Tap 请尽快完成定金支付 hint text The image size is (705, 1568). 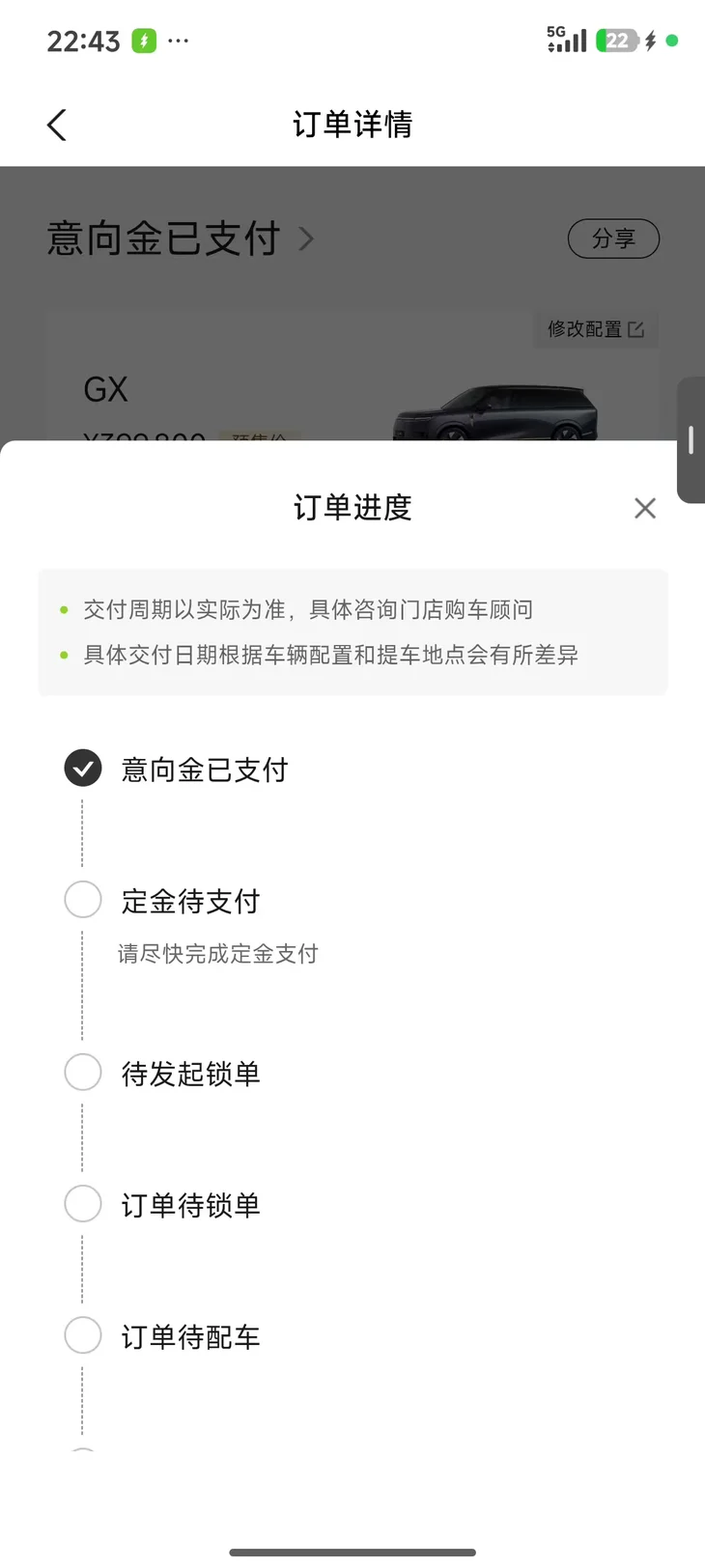point(217,954)
